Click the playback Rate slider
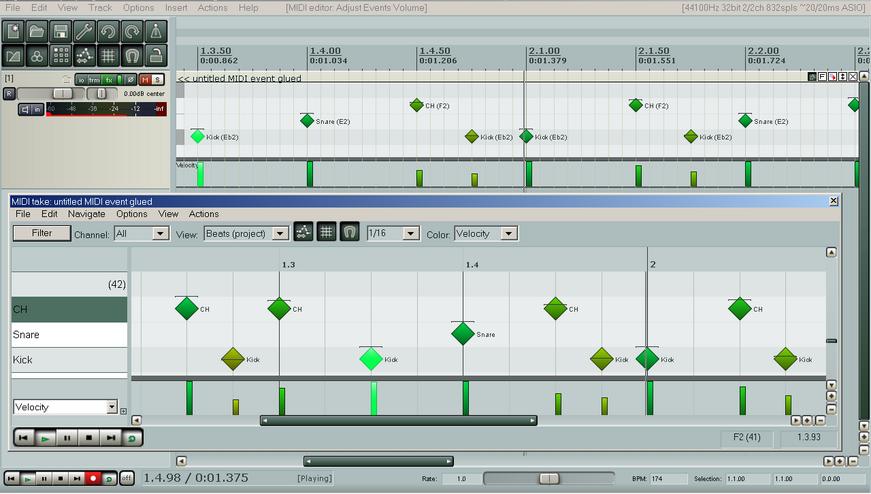The height and width of the screenshot is (494, 871). (x=548, y=479)
